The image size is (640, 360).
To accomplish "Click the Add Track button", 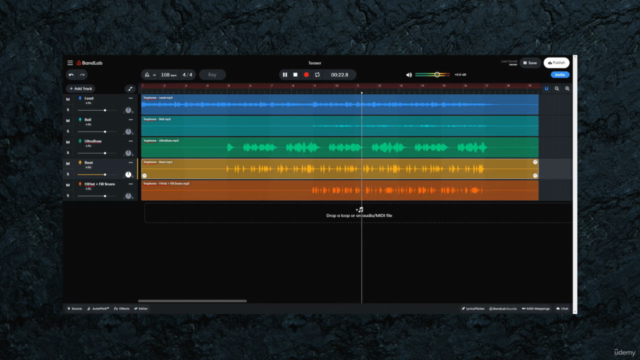I will click(81, 89).
